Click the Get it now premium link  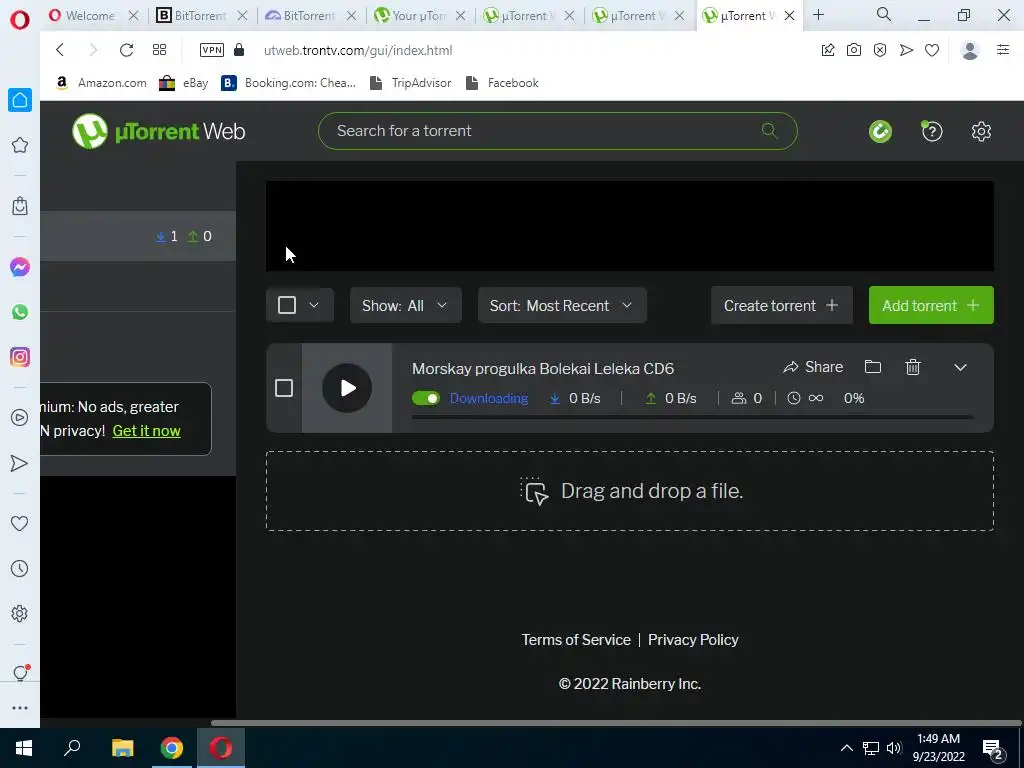(146, 431)
